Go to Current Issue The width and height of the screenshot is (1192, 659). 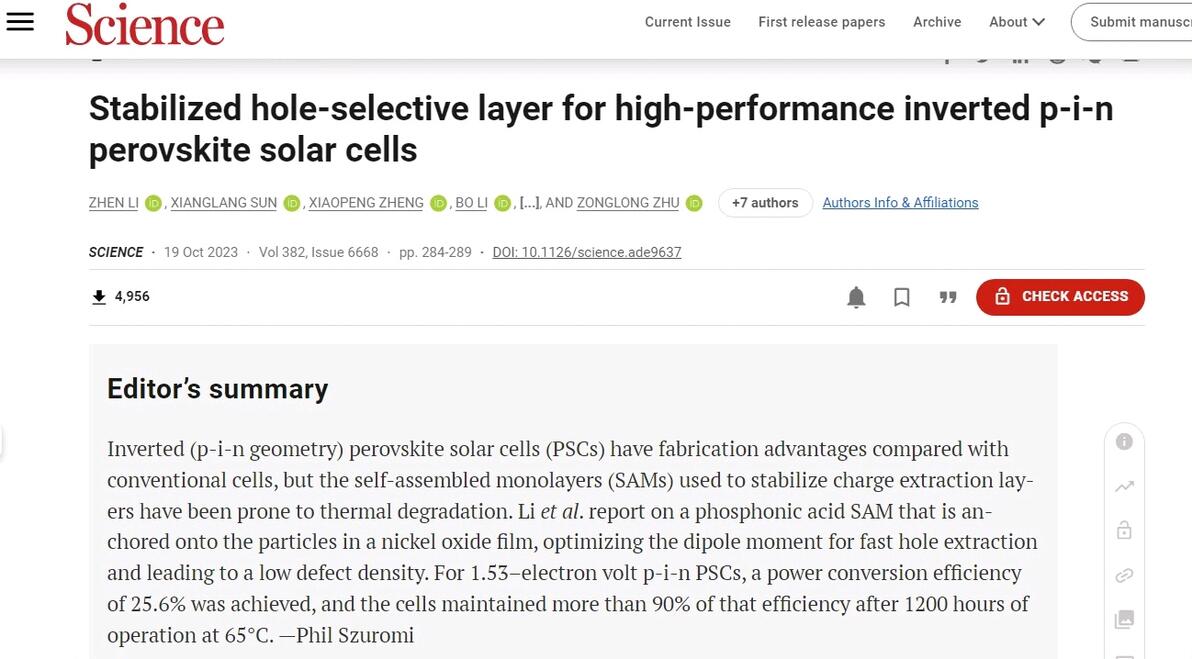tap(687, 22)
